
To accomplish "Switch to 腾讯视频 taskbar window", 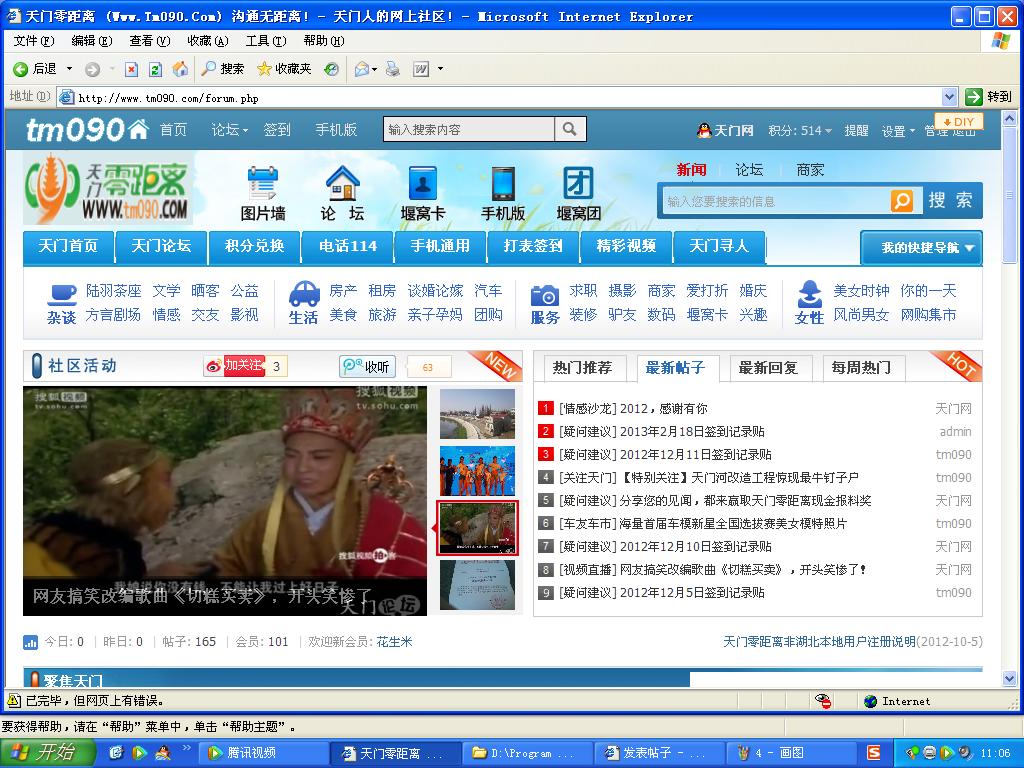I will [263, 753].
